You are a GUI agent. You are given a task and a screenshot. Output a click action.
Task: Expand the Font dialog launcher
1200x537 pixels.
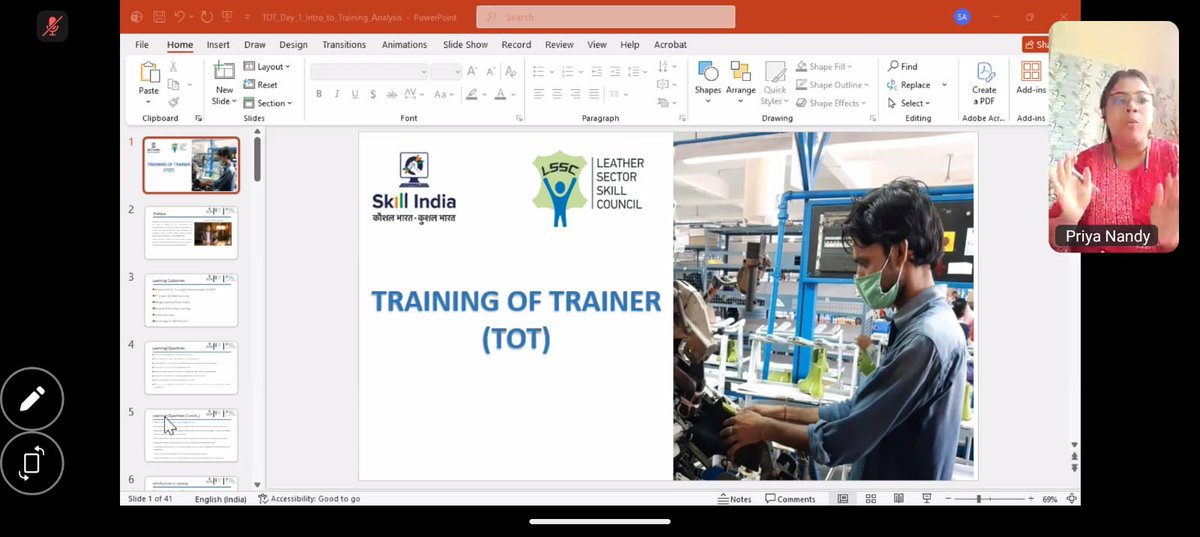click(x=519, y=118)
